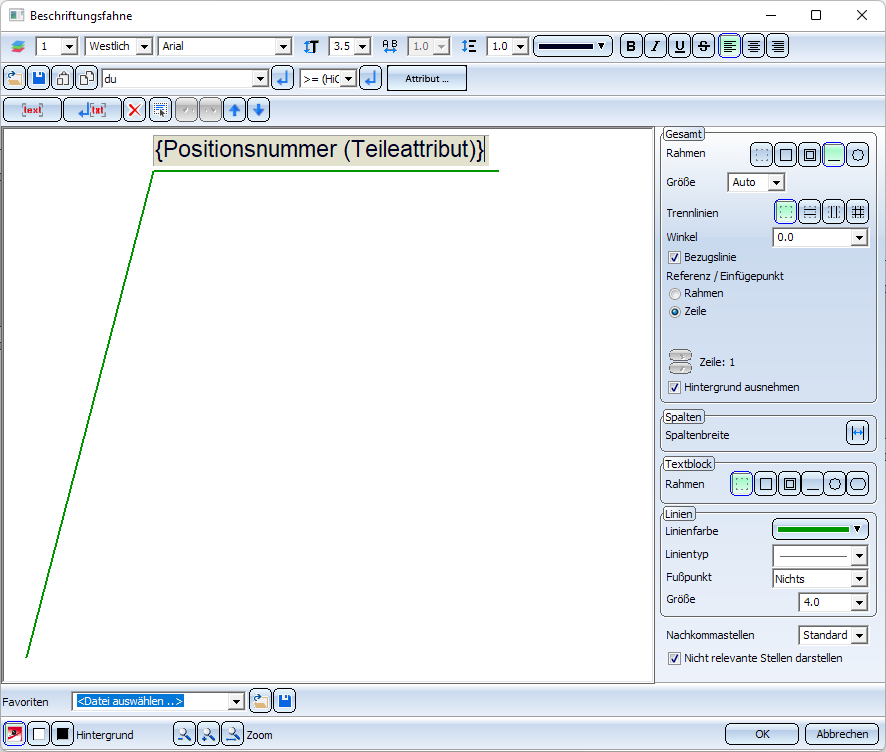Select the Positionsnummer (Teileattribut) text block
This screenshot has height=752, width=886.
[x=320, y=150]
